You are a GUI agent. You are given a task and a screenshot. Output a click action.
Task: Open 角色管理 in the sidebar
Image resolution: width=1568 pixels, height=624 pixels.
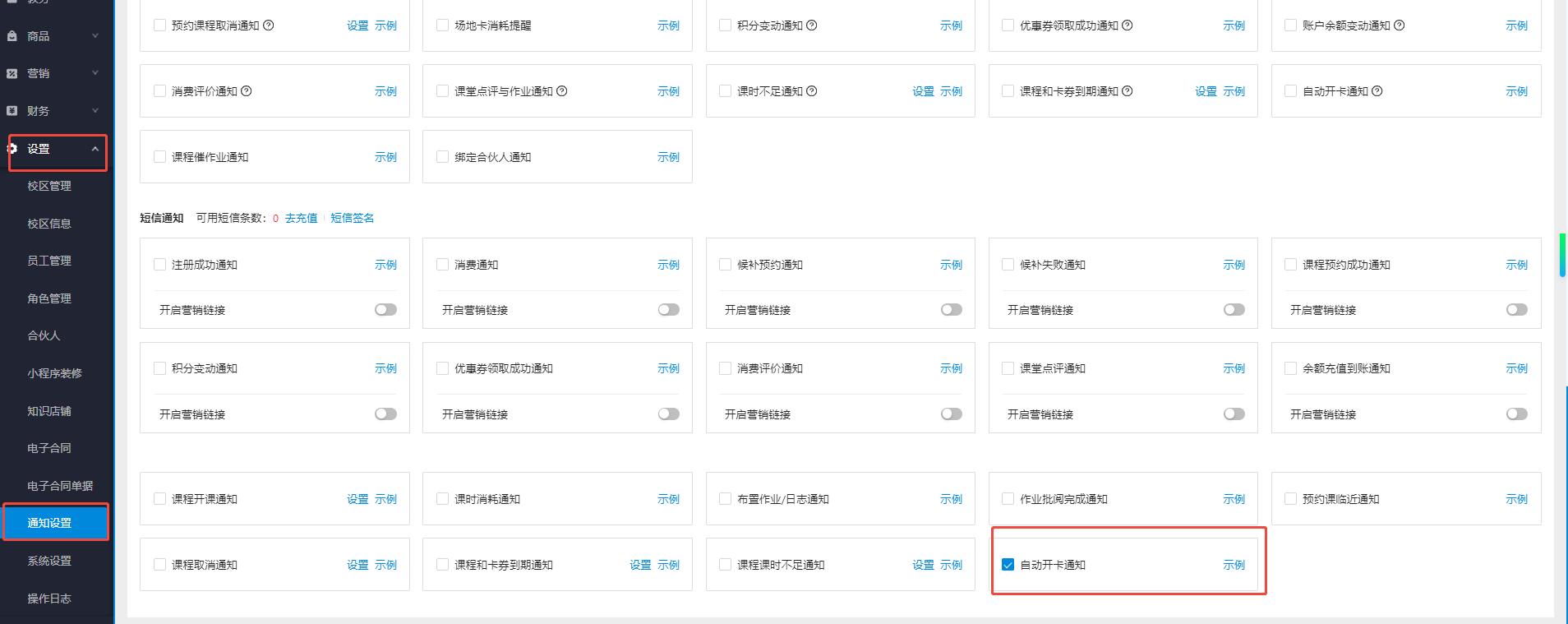49,298
